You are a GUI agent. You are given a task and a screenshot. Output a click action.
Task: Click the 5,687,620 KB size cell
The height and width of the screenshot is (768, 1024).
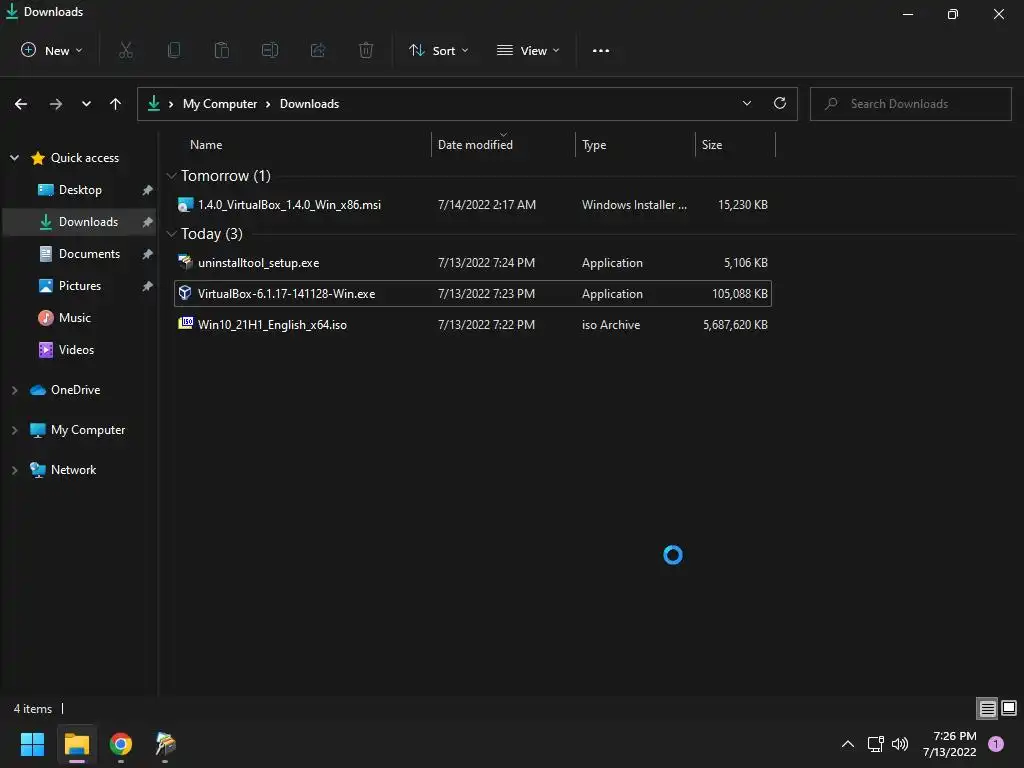(x=735, y=325)
